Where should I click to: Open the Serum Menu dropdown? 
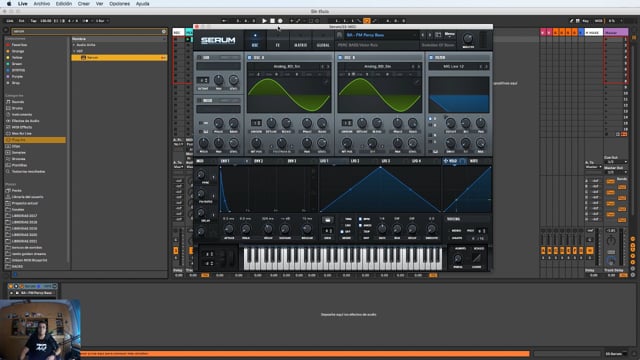point(449,34)
